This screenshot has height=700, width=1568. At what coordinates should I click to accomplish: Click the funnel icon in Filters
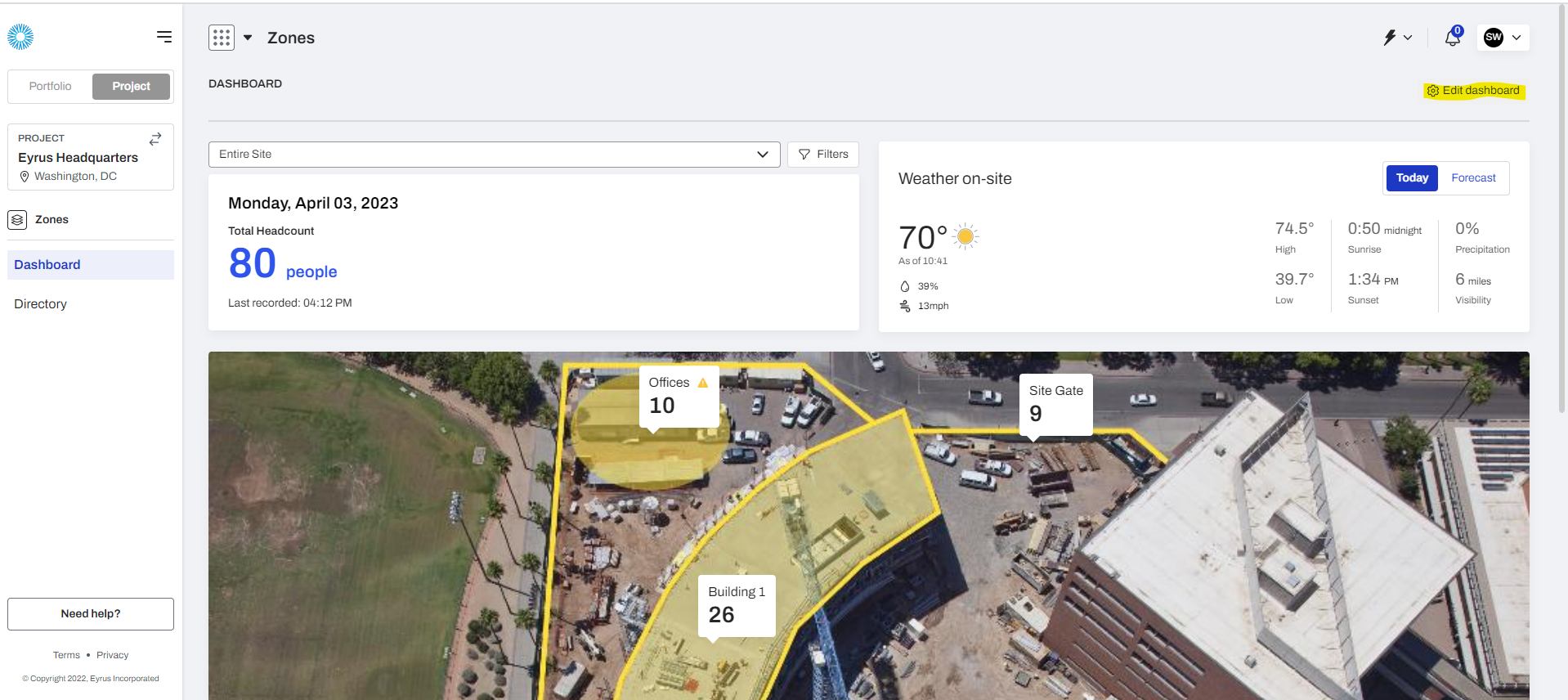(x=804, y=155)
